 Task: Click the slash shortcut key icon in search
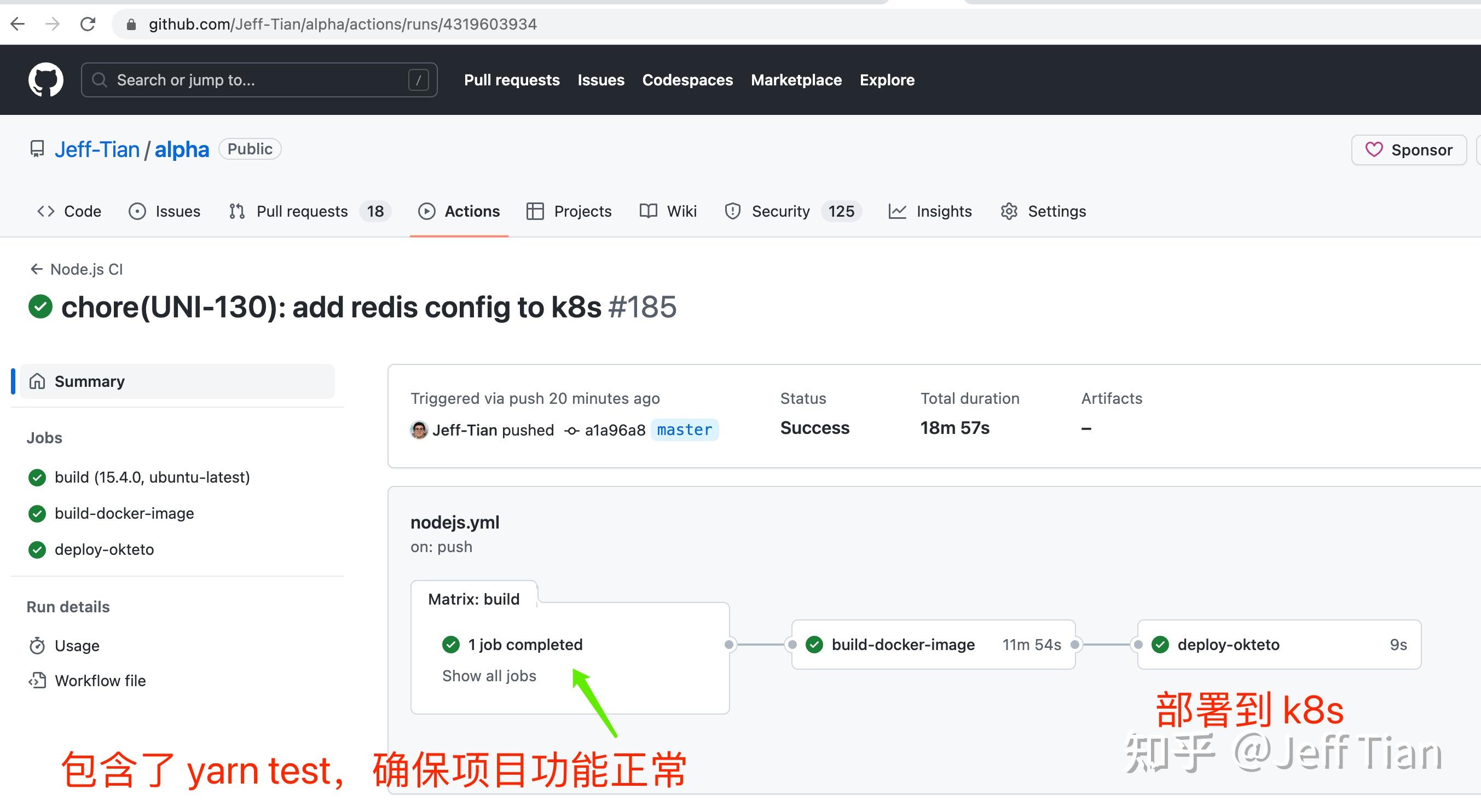click(x=419, y=80)
